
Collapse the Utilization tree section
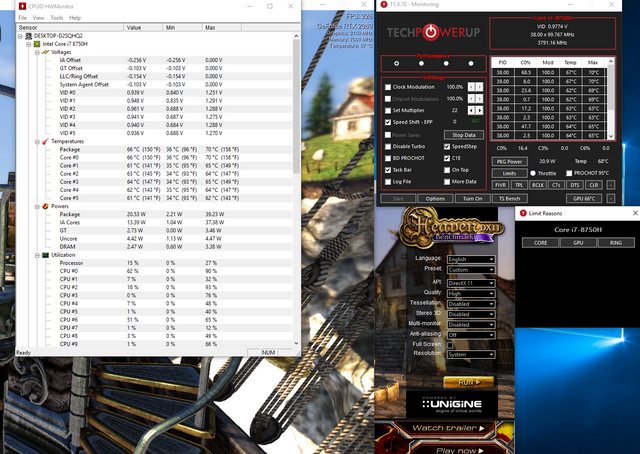click(37, 255)
